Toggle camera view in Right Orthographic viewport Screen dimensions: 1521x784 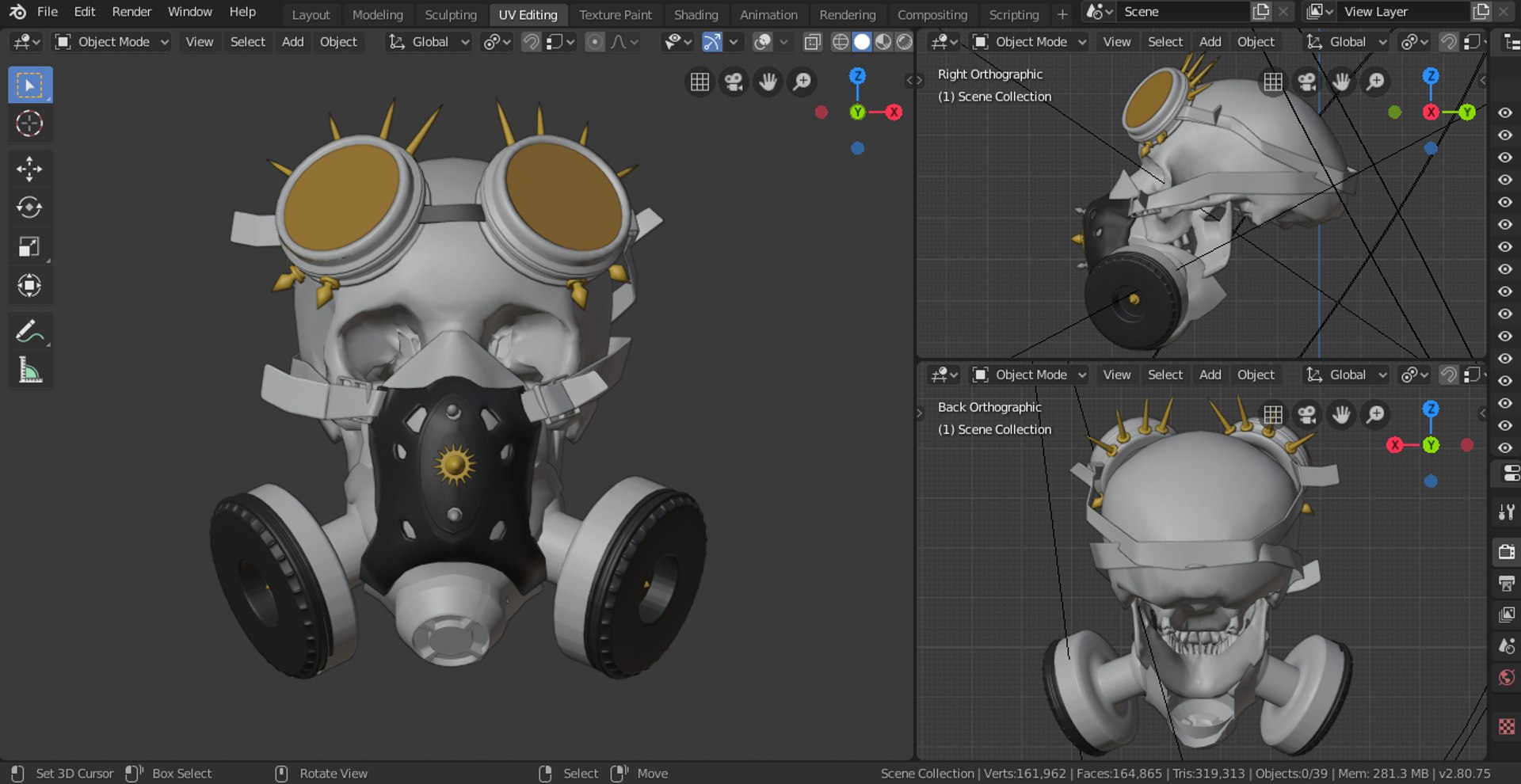click(x=1307, y=82)
